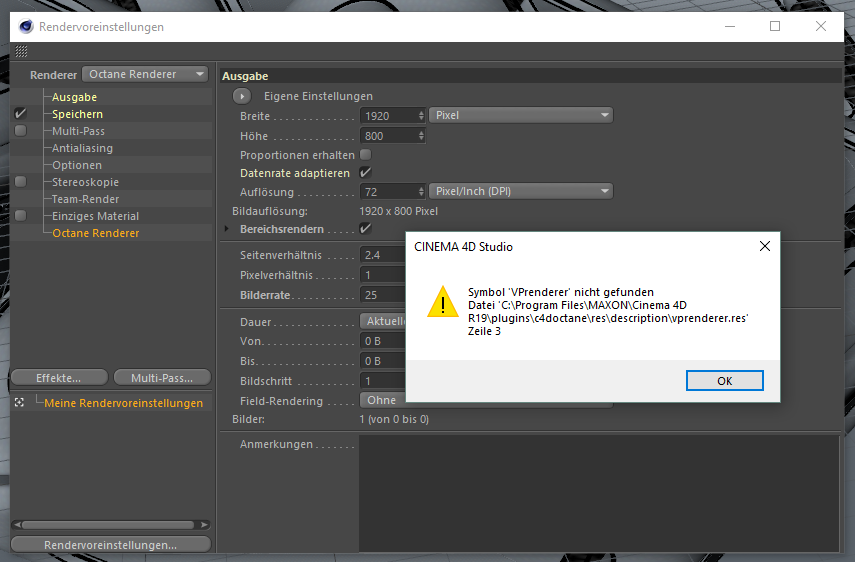This screenshot has width=855, height=562.
Task: Minimize the Rendervoreinstellungen window
Action: [x=730, y=26]
